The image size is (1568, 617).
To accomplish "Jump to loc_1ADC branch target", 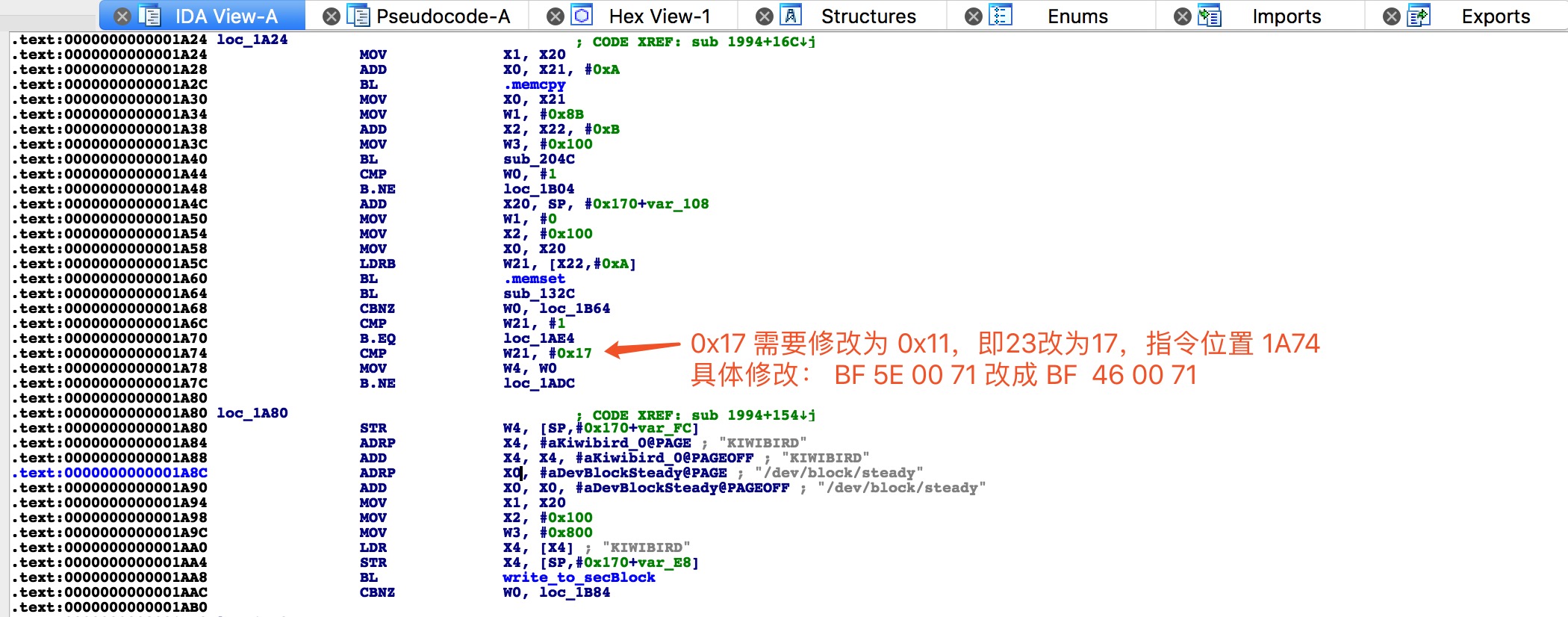I will coord(539,383).
